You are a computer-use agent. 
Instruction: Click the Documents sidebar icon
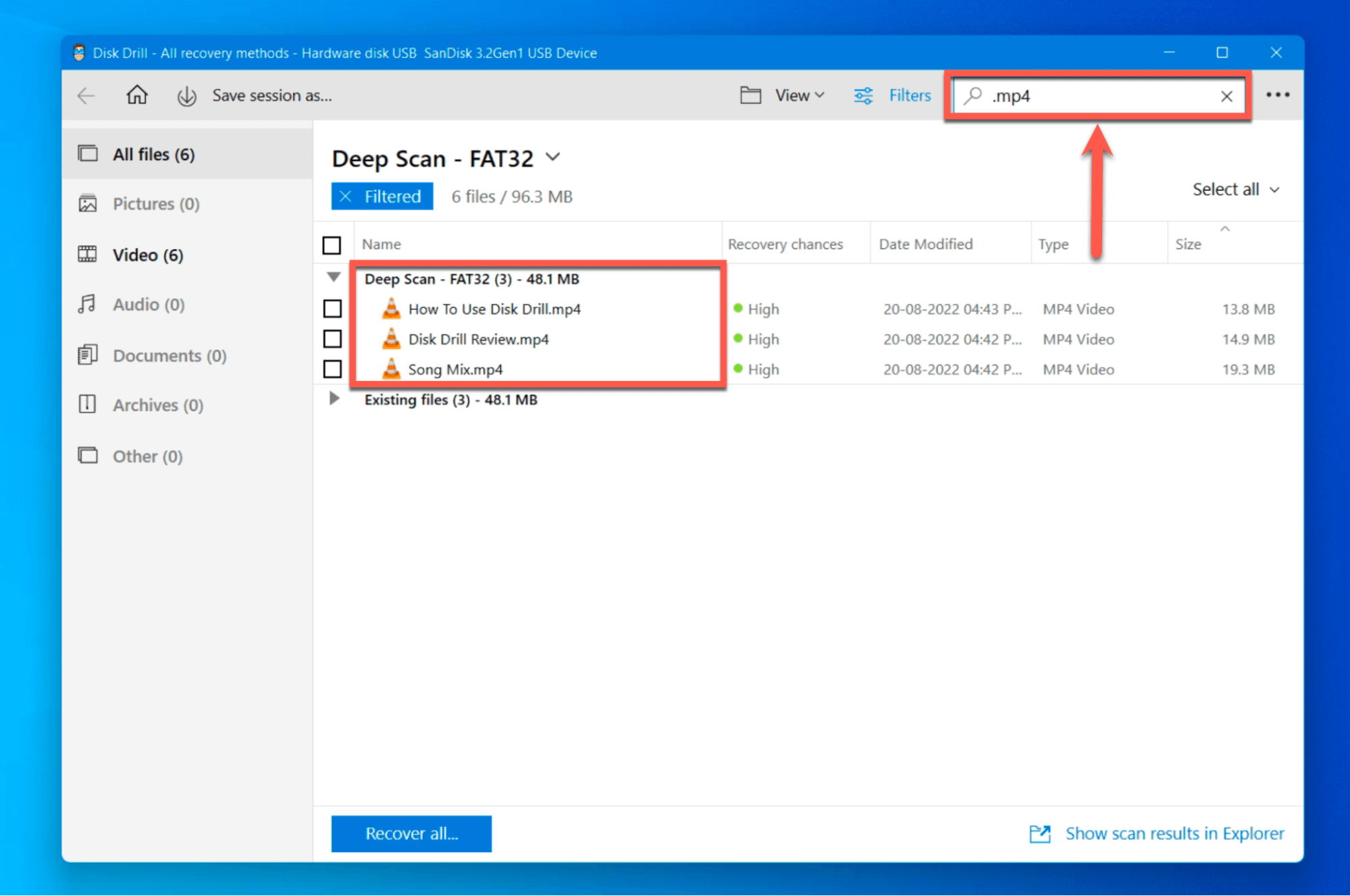[88, 354]
